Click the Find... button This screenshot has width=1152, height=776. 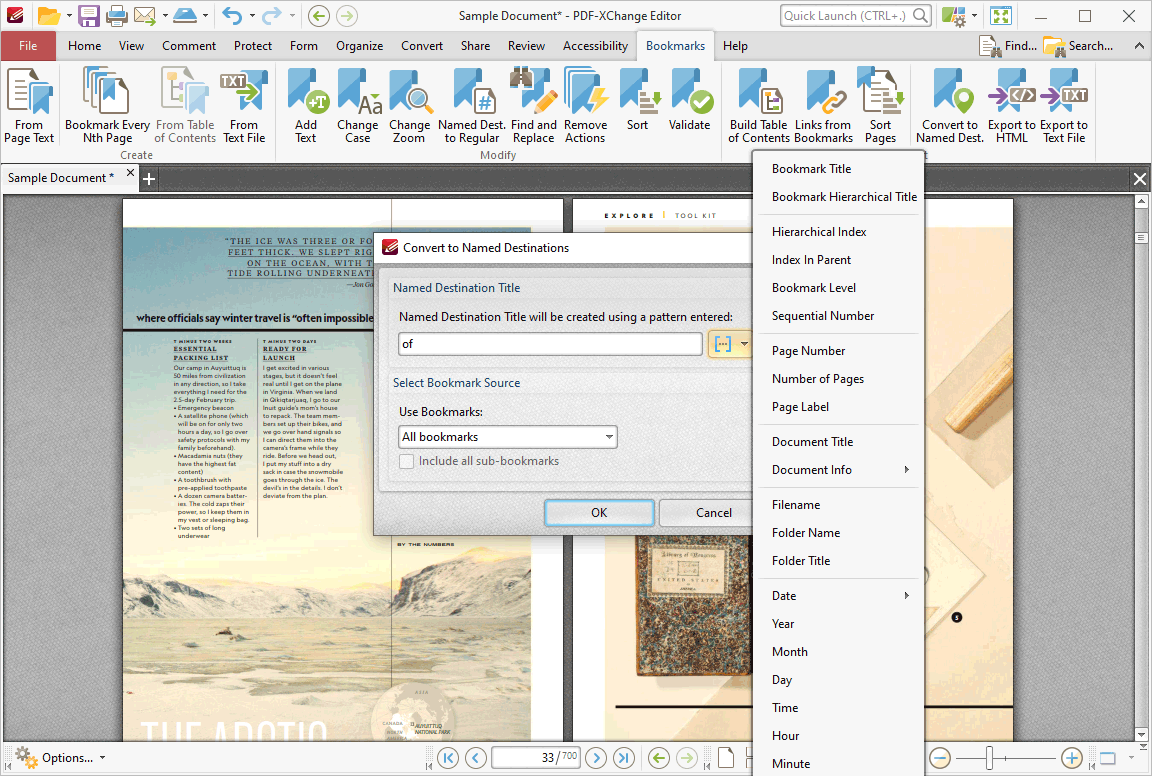[x=1008, y=46]
